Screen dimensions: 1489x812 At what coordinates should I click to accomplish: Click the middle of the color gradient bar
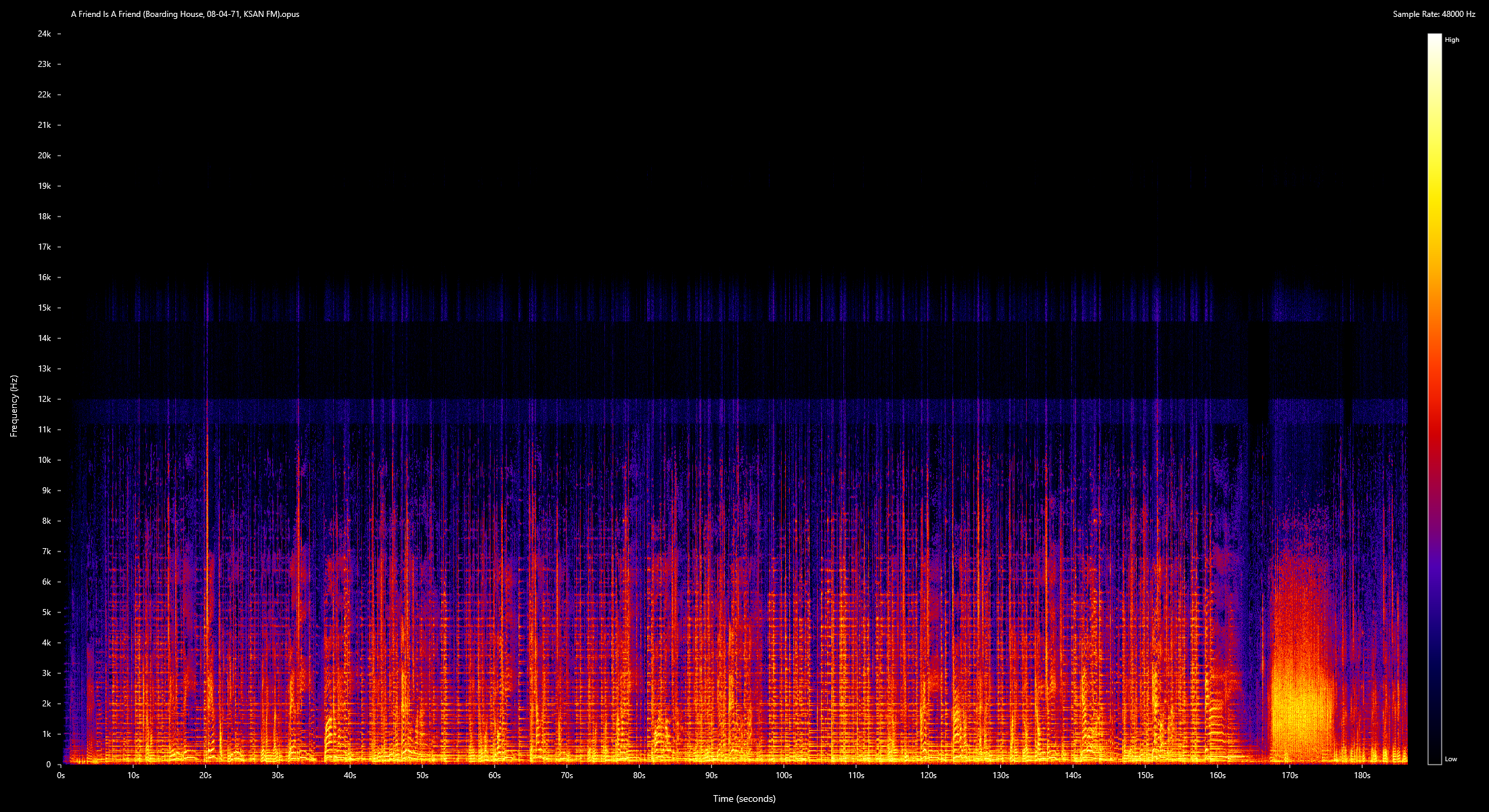(x=1434, y=399)
